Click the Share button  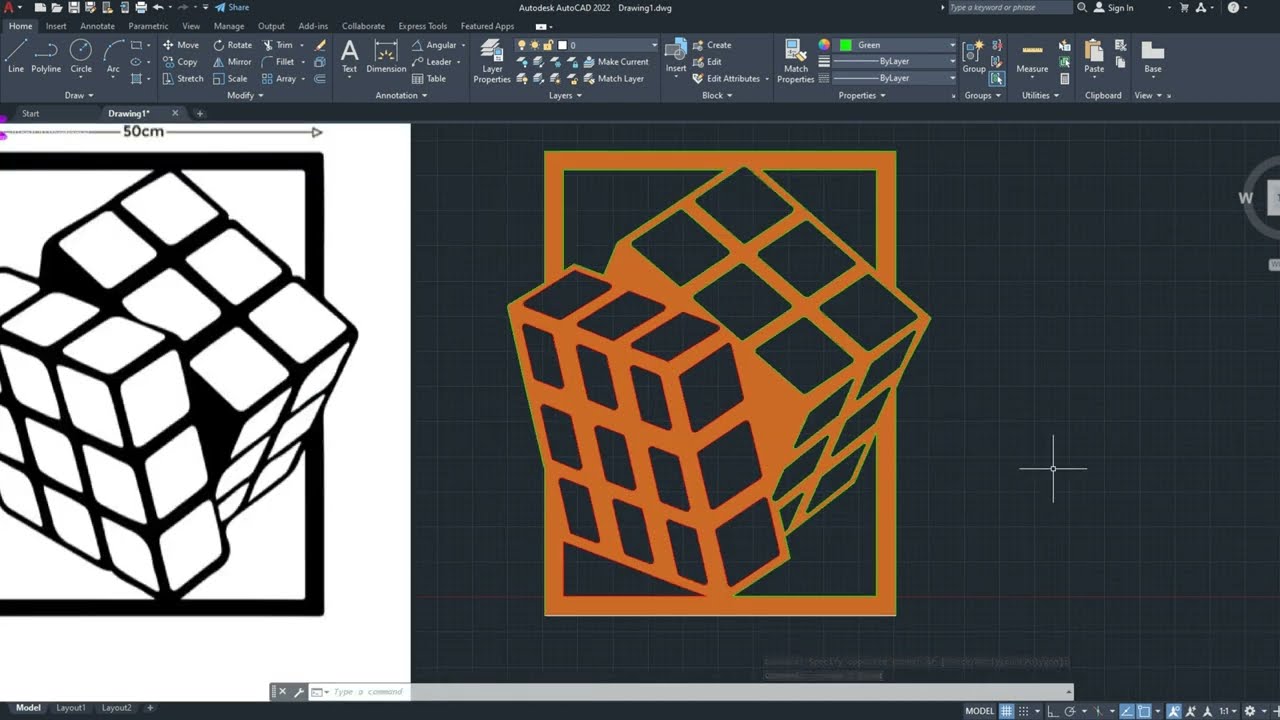pyautogui.click(x=232, y=7)
